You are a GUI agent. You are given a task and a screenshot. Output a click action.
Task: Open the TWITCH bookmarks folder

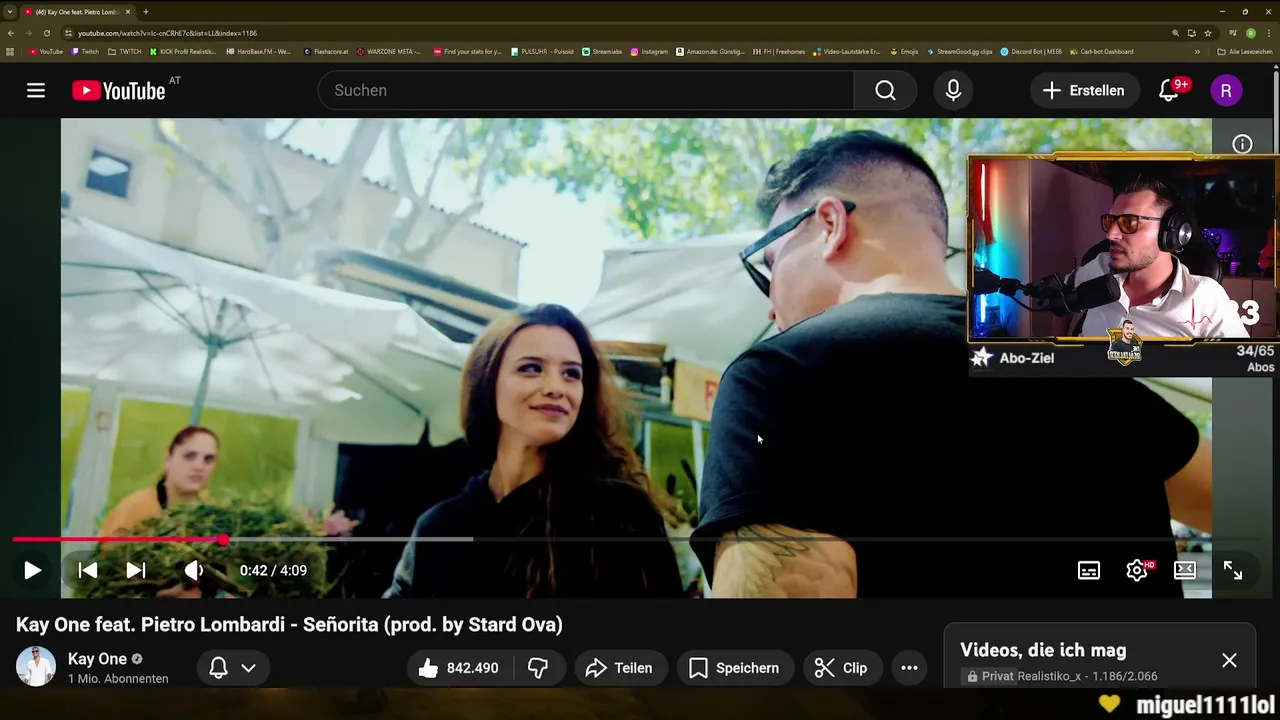pyautogui.click(x=125, y=52)
